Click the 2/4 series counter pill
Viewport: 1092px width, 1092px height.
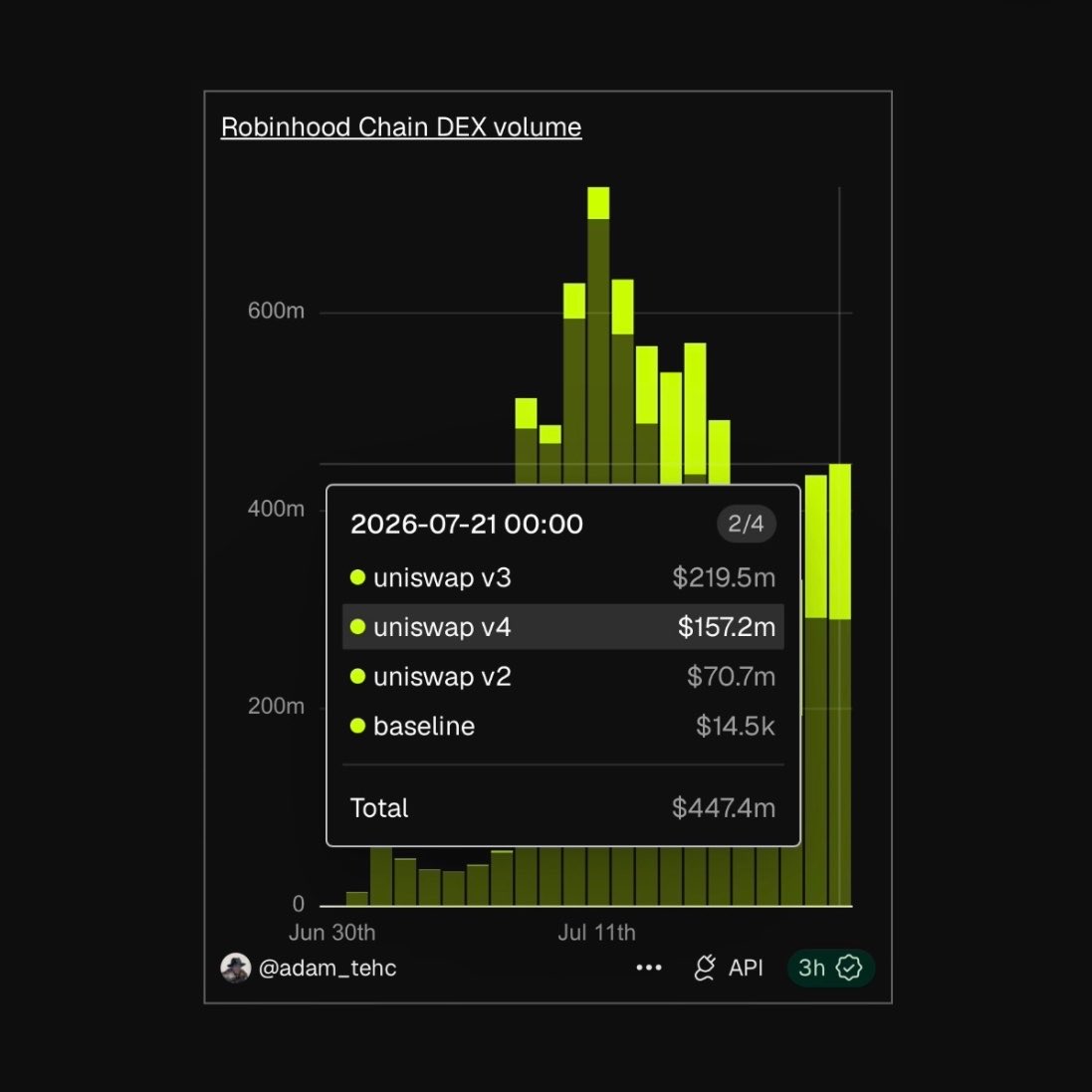(x=746, y=523)
